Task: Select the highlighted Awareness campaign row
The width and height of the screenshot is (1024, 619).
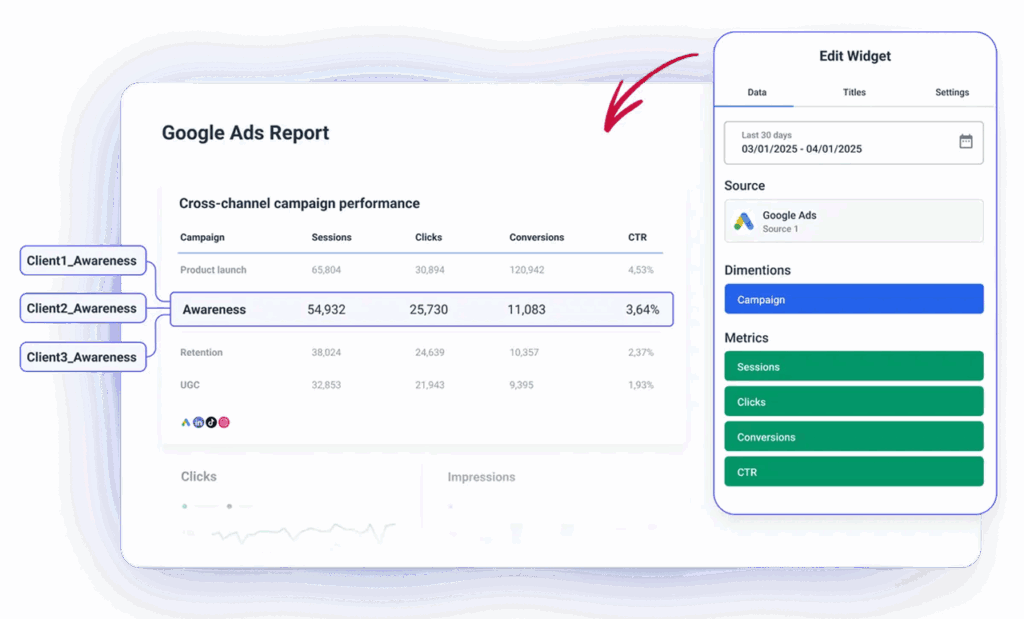Action: pyautogui.click(x=420, y=310)
